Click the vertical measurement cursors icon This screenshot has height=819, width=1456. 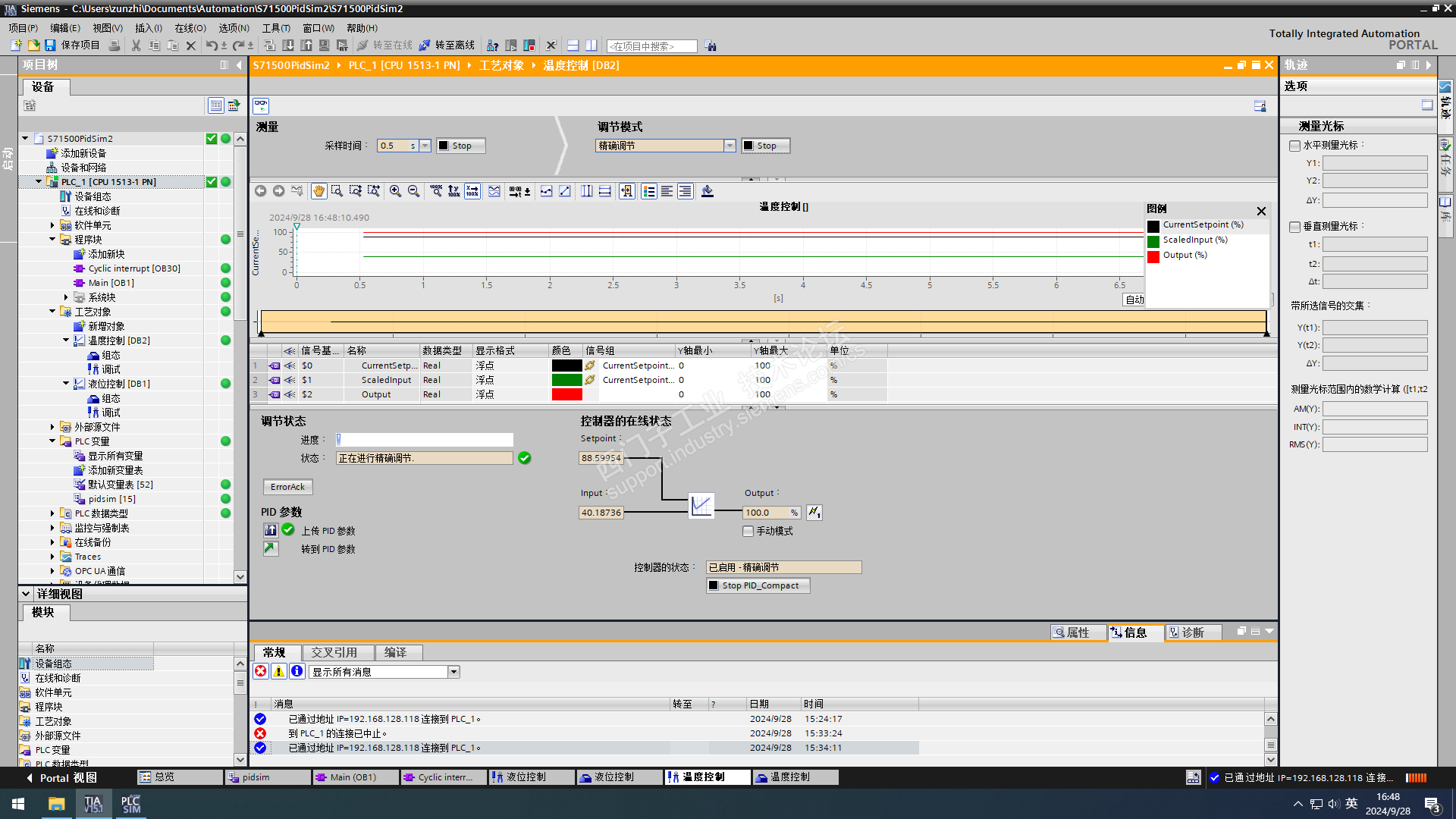pyautogui.click(x=586, y=191)
